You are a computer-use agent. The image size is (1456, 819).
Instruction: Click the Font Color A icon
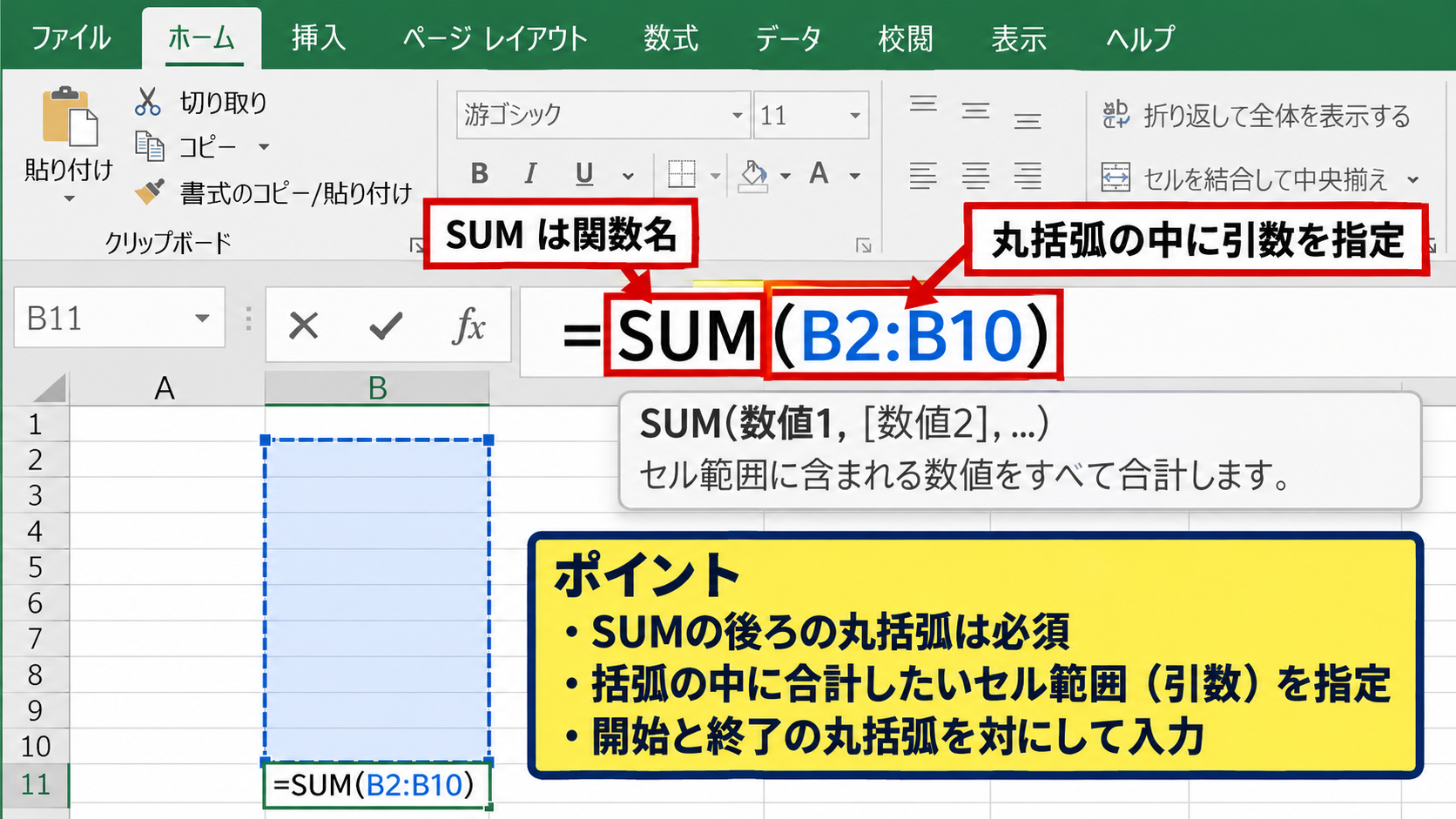pyautogui.click(x=819, y=174)
